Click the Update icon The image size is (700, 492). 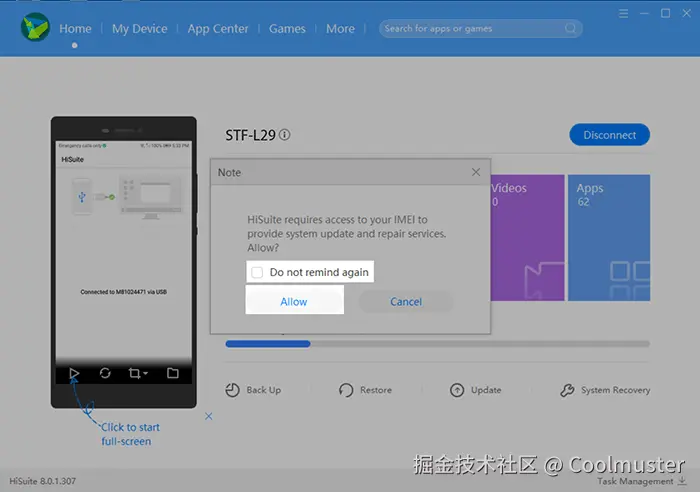[457, 390]
